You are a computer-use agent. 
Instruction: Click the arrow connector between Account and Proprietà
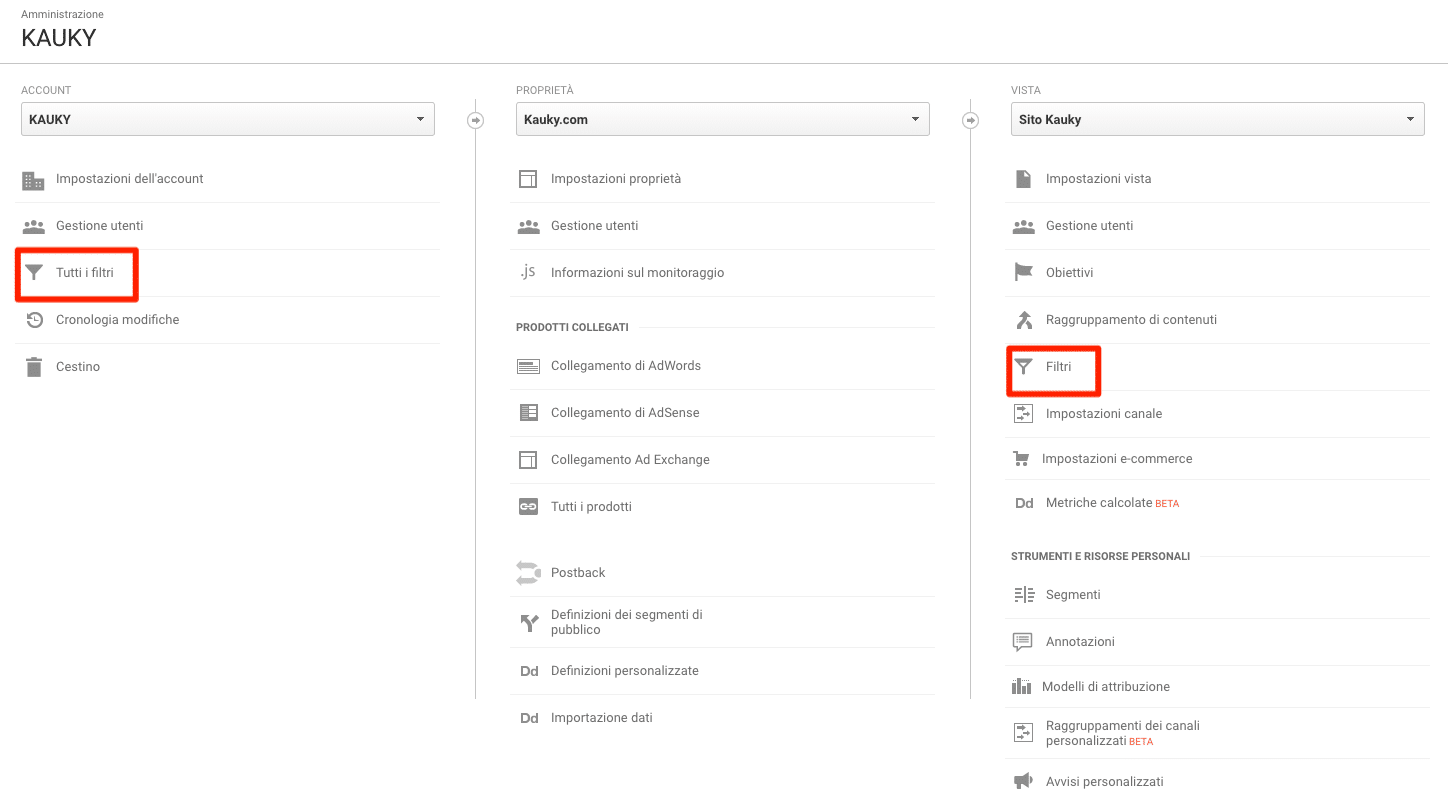click(475, 120)
